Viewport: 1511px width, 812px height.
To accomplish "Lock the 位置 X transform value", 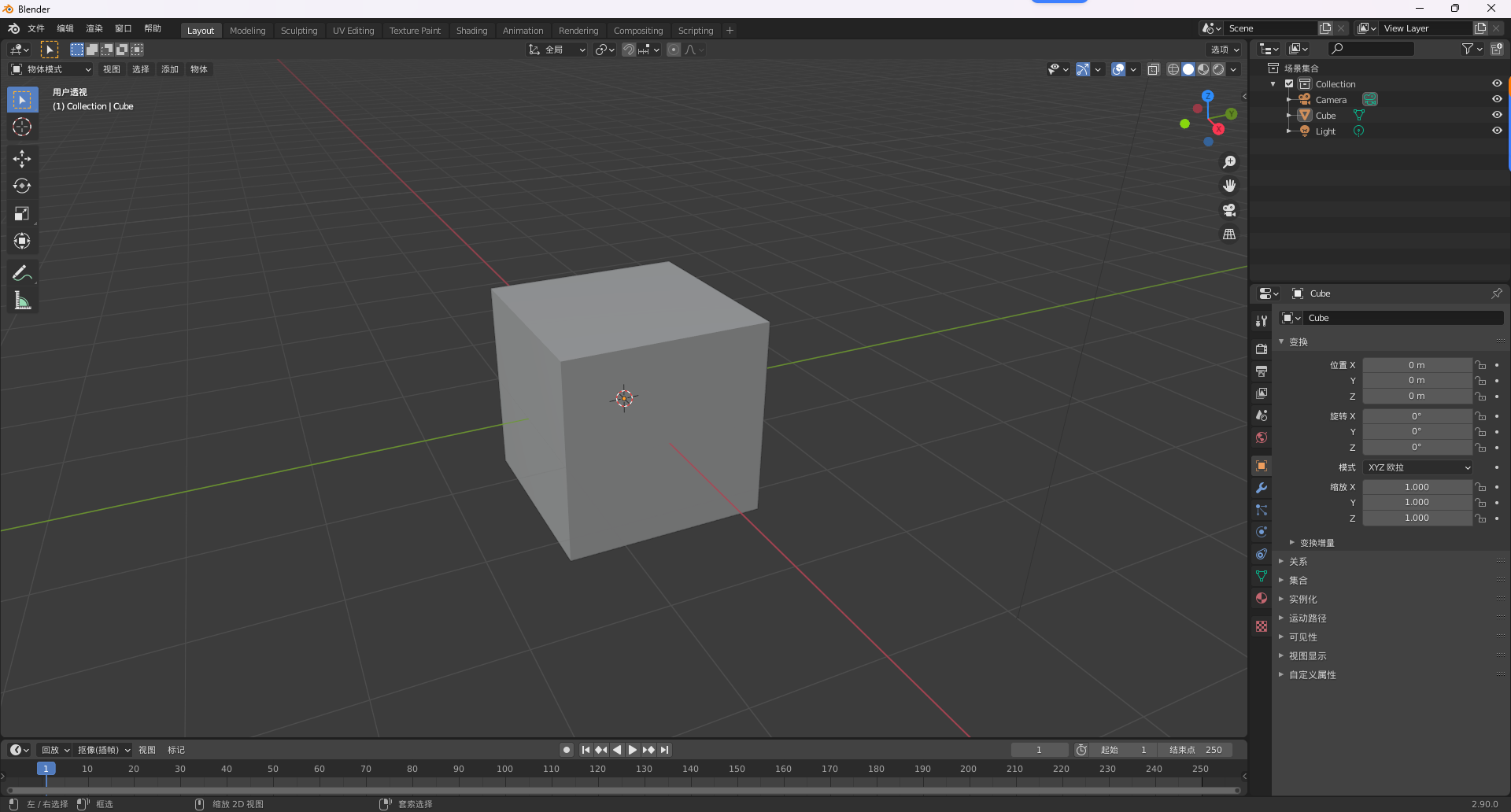I will pos(1480,364).
